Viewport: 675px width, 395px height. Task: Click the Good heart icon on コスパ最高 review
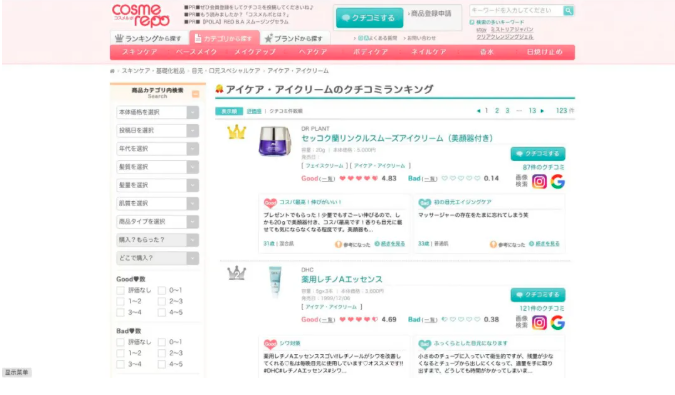click(x=270, y=203)
